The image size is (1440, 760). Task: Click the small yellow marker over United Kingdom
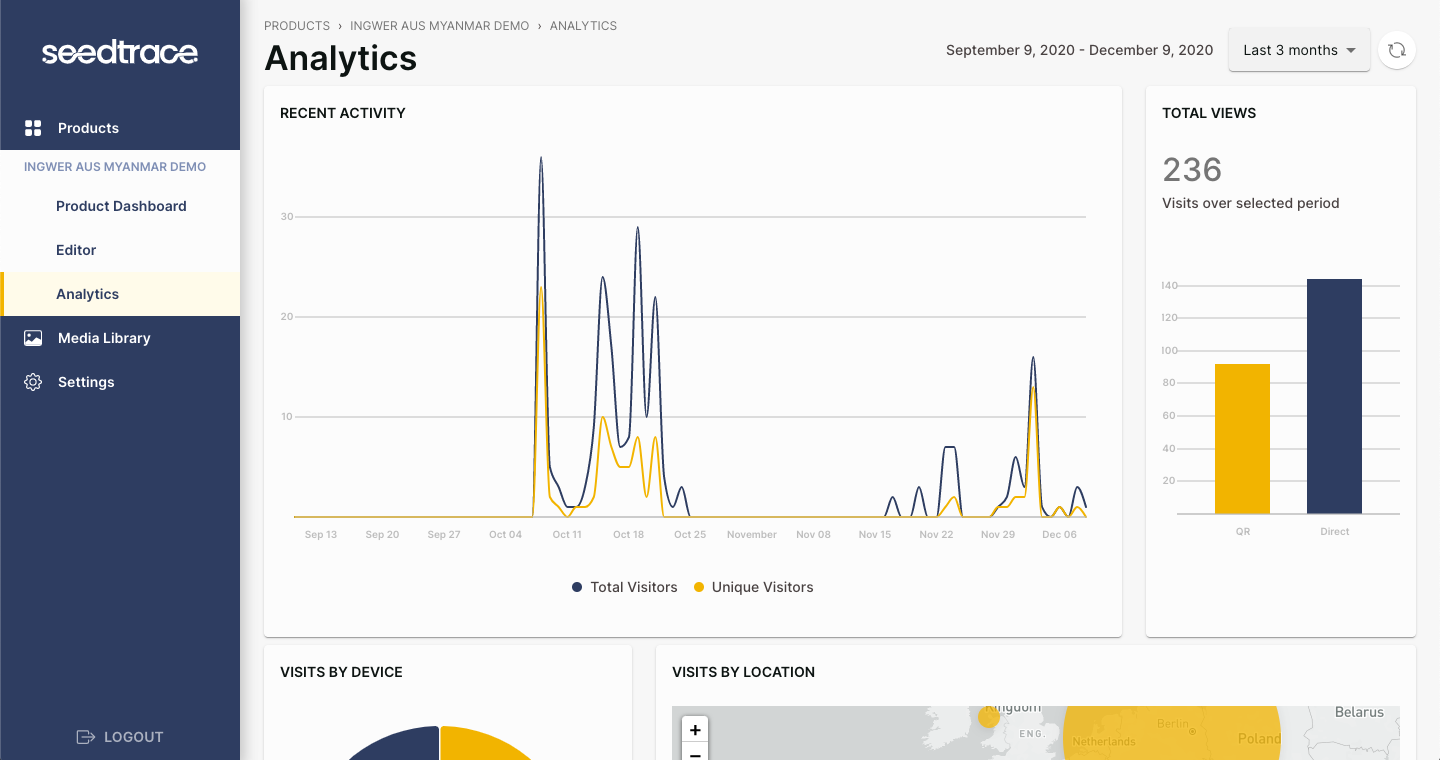point(989,716)
